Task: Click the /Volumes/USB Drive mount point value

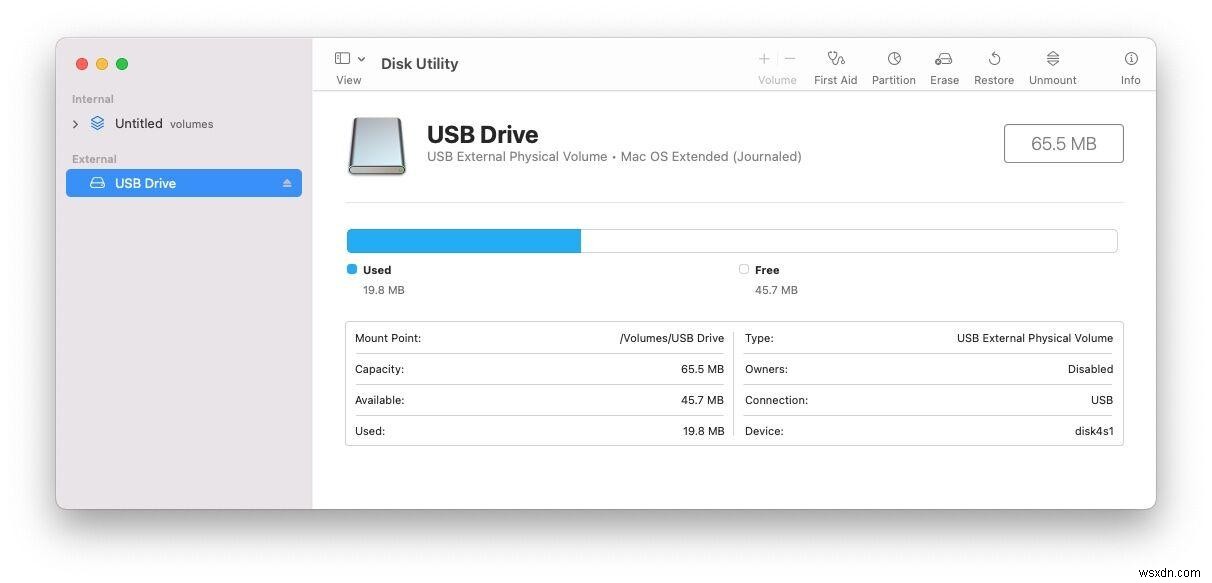Action: click(x=671, y=338)
